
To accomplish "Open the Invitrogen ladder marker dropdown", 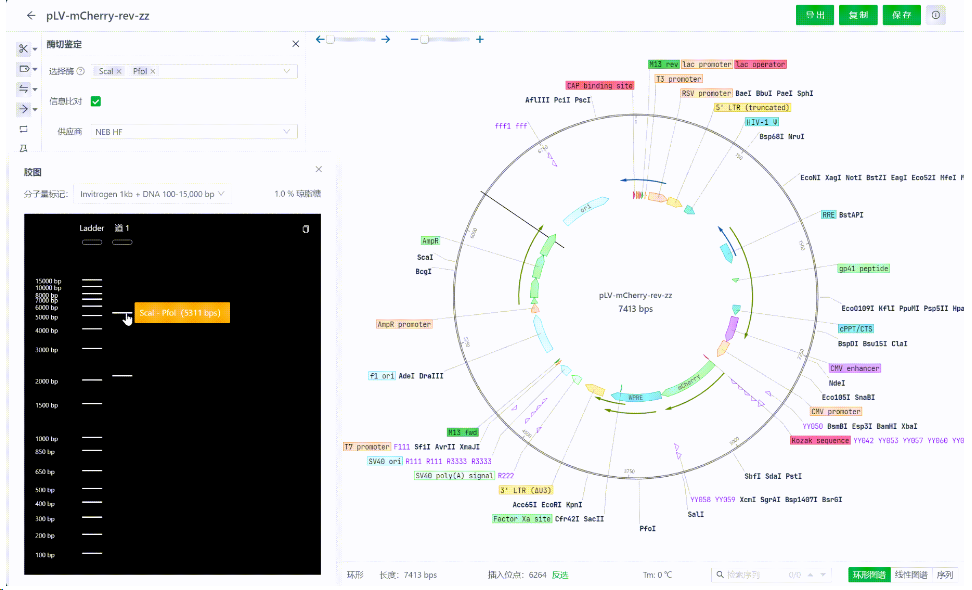I will click(152, 194).
